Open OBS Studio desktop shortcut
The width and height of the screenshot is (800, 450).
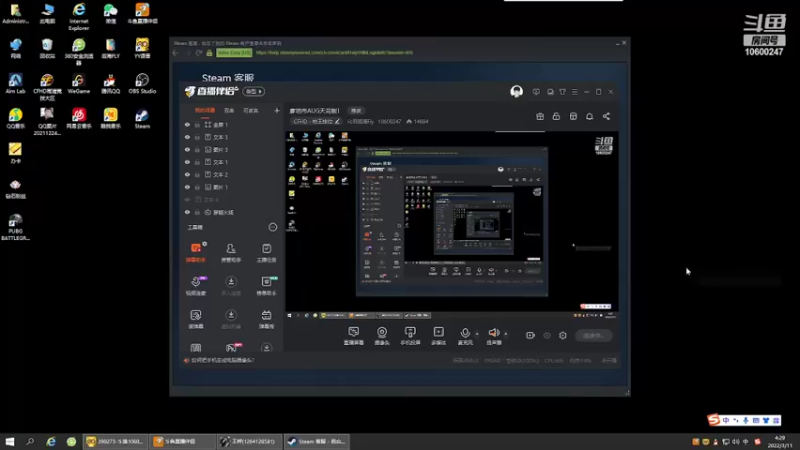(x=142, y=84)
